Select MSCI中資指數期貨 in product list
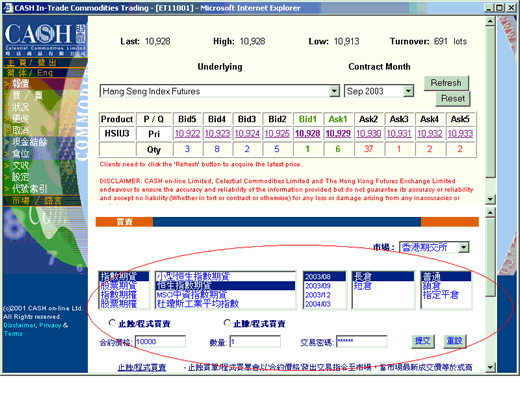Screen dimensions: 520x406 point(226,295)
